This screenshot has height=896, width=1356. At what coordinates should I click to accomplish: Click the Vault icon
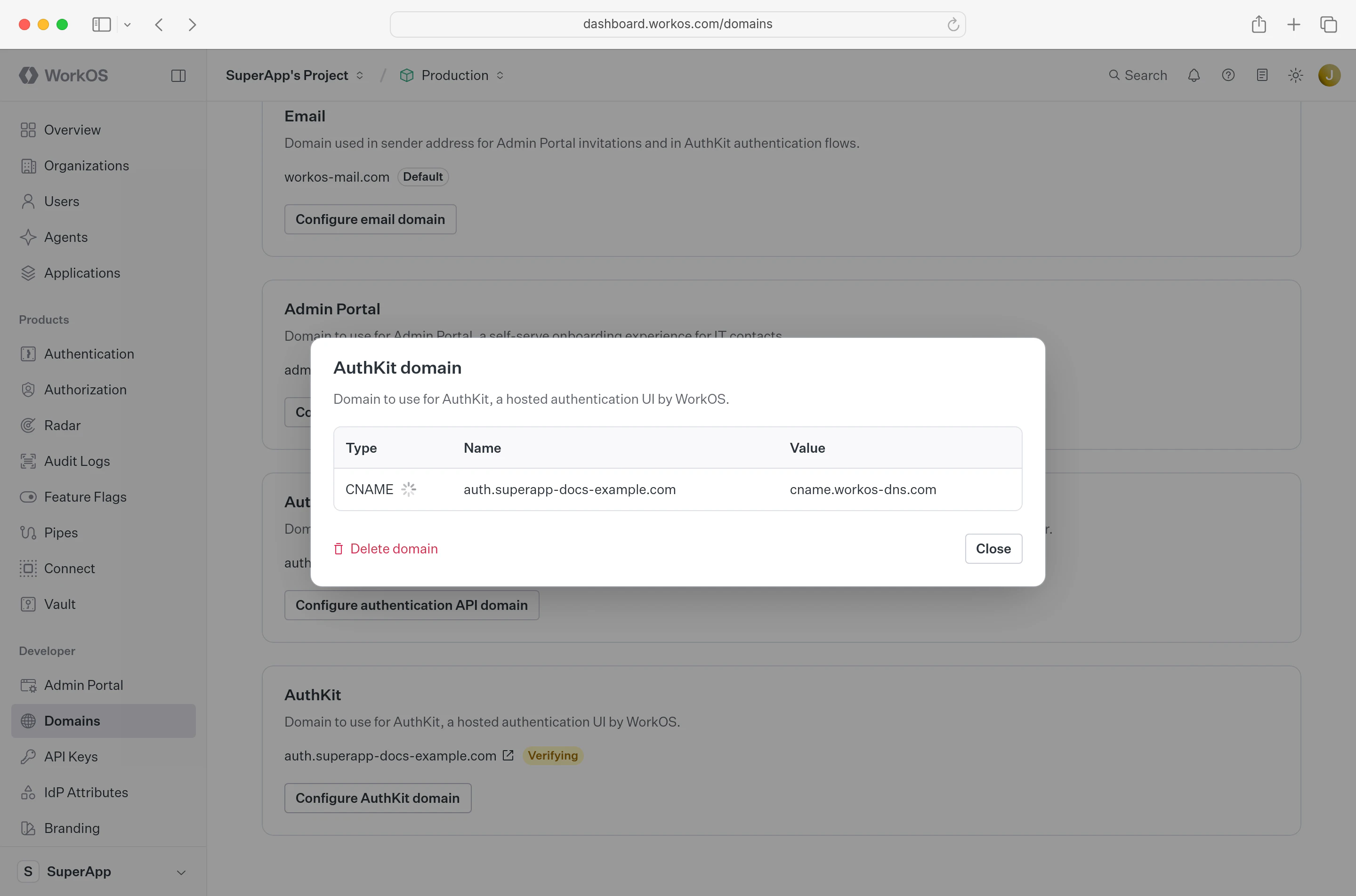click(28, 604)
